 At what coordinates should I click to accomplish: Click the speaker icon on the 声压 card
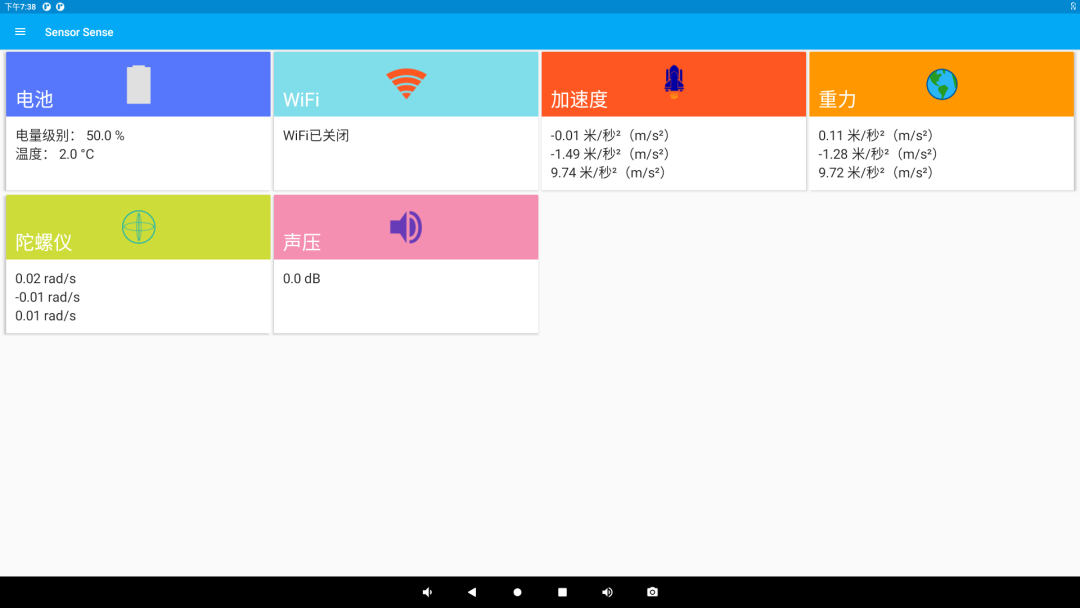(405, 226)
